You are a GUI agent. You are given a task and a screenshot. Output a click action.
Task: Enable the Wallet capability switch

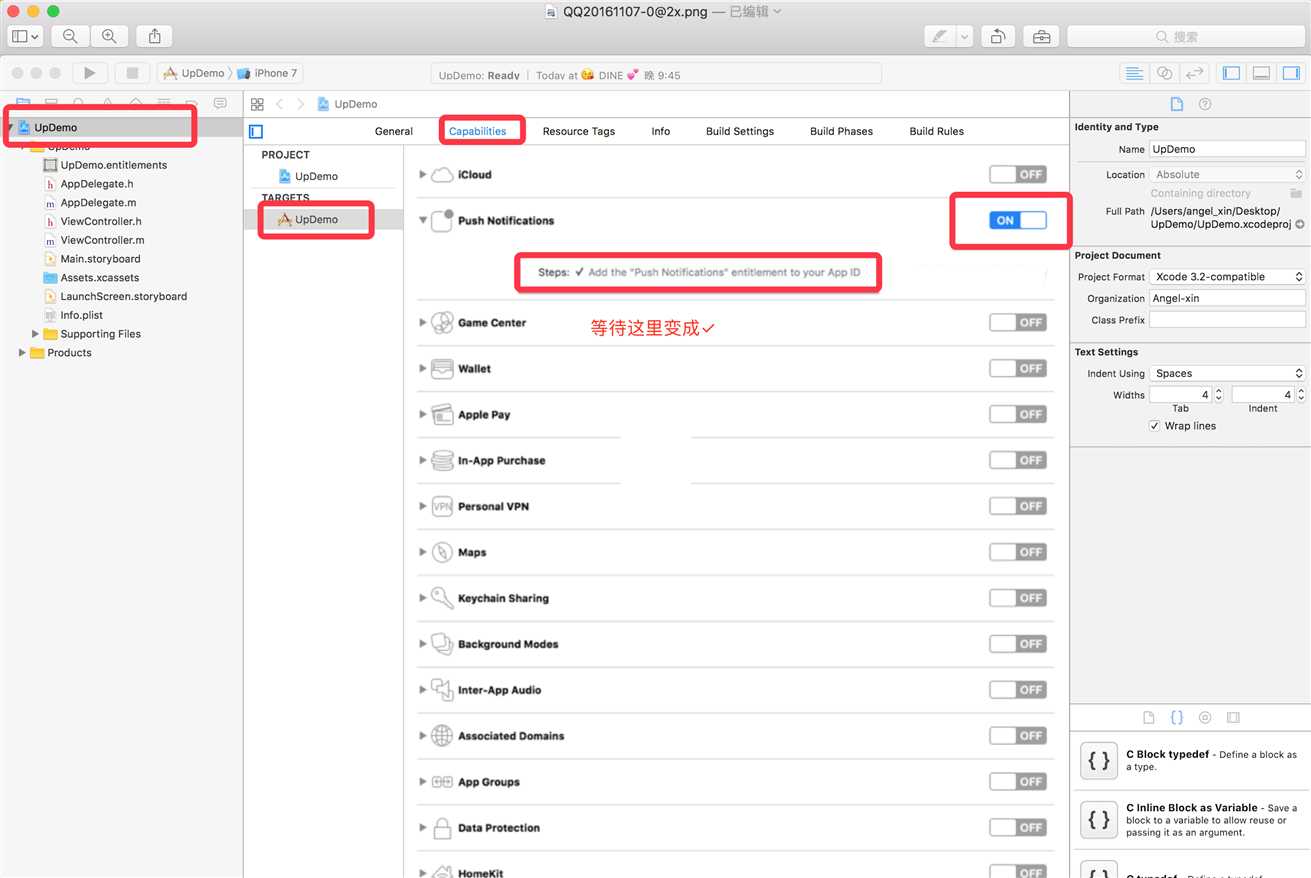click(x=1018, y=368)
